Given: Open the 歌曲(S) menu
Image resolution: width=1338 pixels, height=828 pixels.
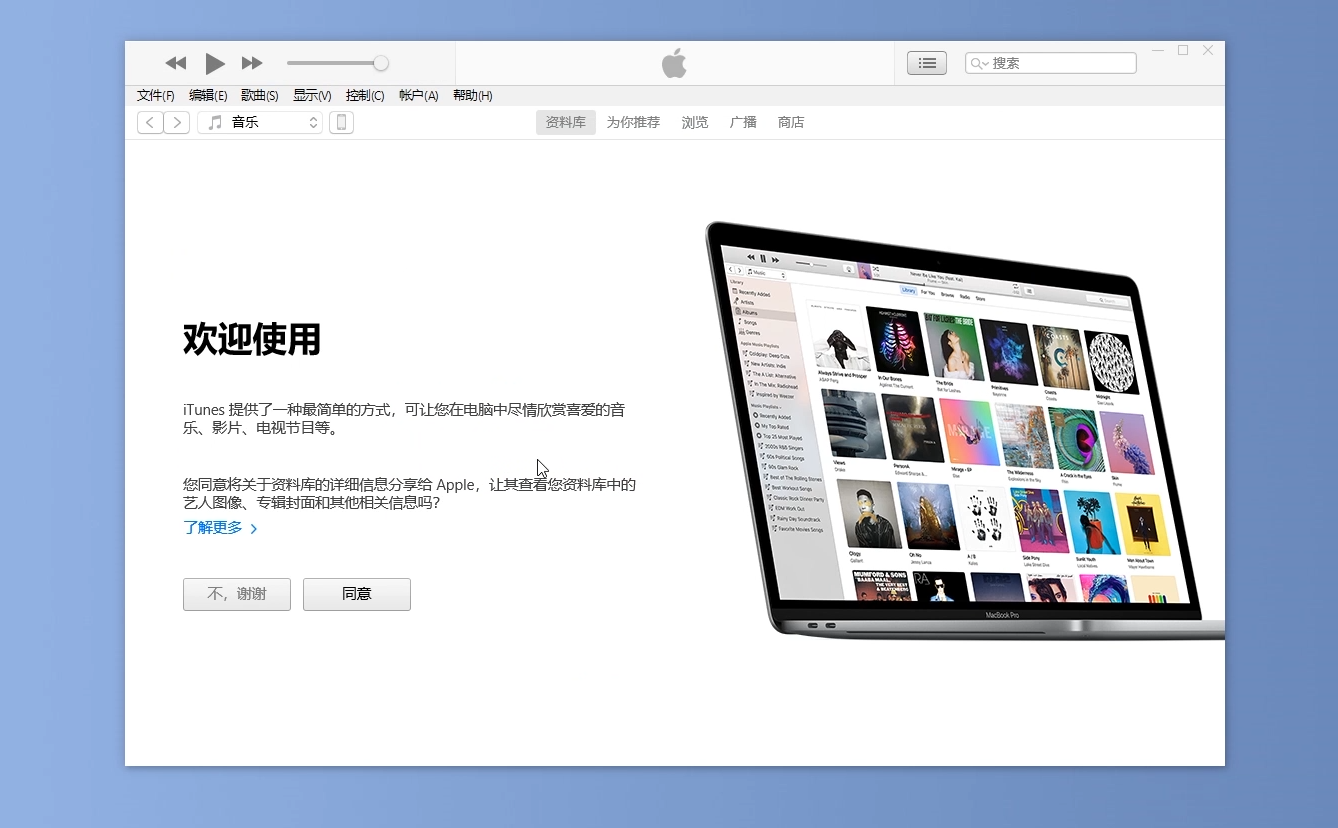Looking at the screenshot, I should [x=260, y=96].
